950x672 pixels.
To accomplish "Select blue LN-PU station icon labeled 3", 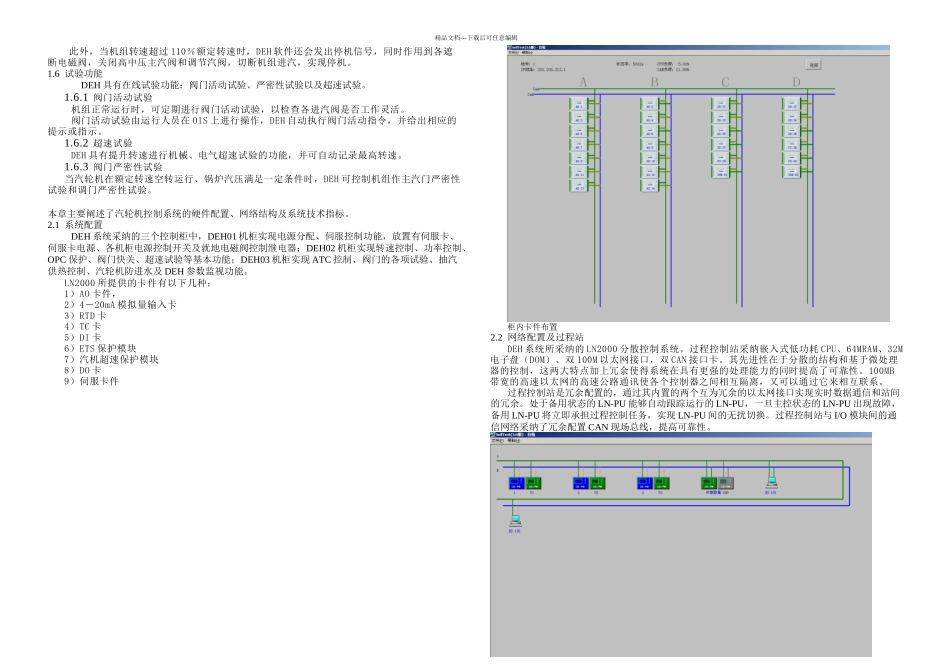I will click(x=644, y=483).
